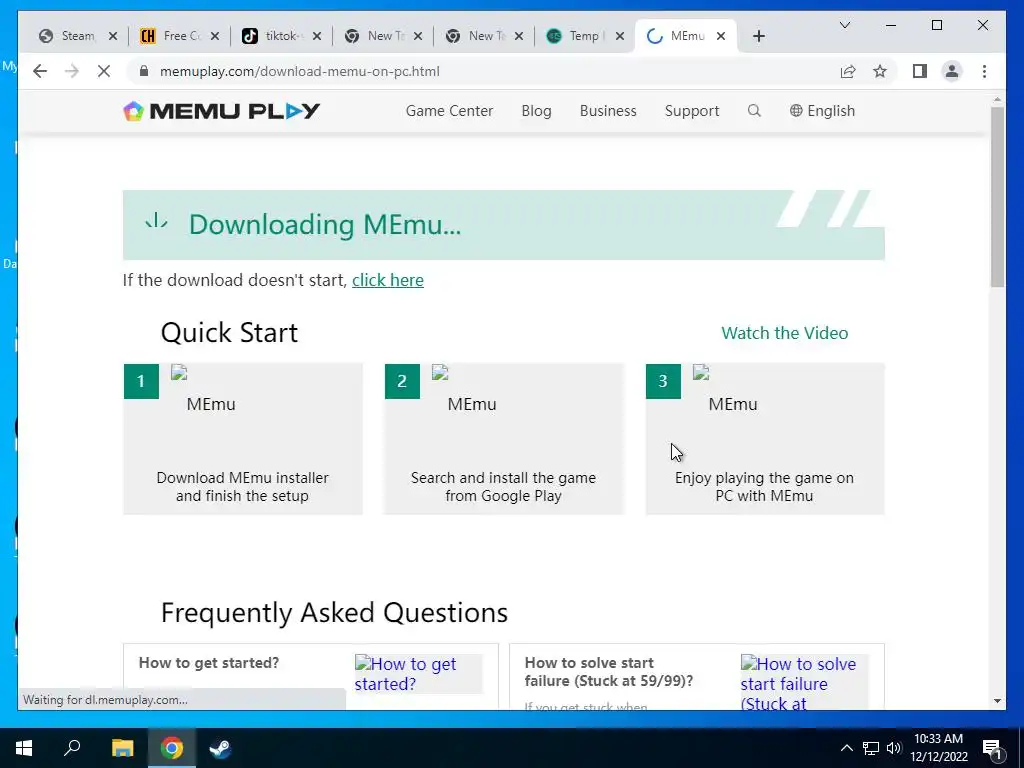1024x768 pixels.
Task: Open 'How to solve start failure' image link
Action: click(804, 682)
